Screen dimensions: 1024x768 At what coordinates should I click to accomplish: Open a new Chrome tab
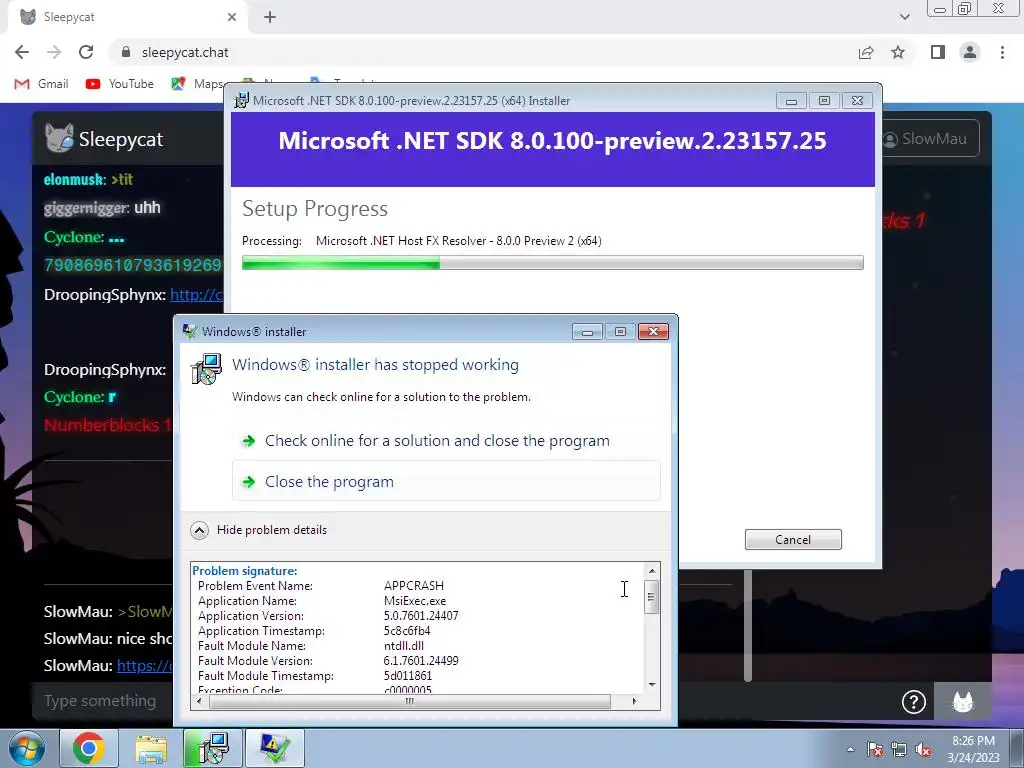pos(270,18)
